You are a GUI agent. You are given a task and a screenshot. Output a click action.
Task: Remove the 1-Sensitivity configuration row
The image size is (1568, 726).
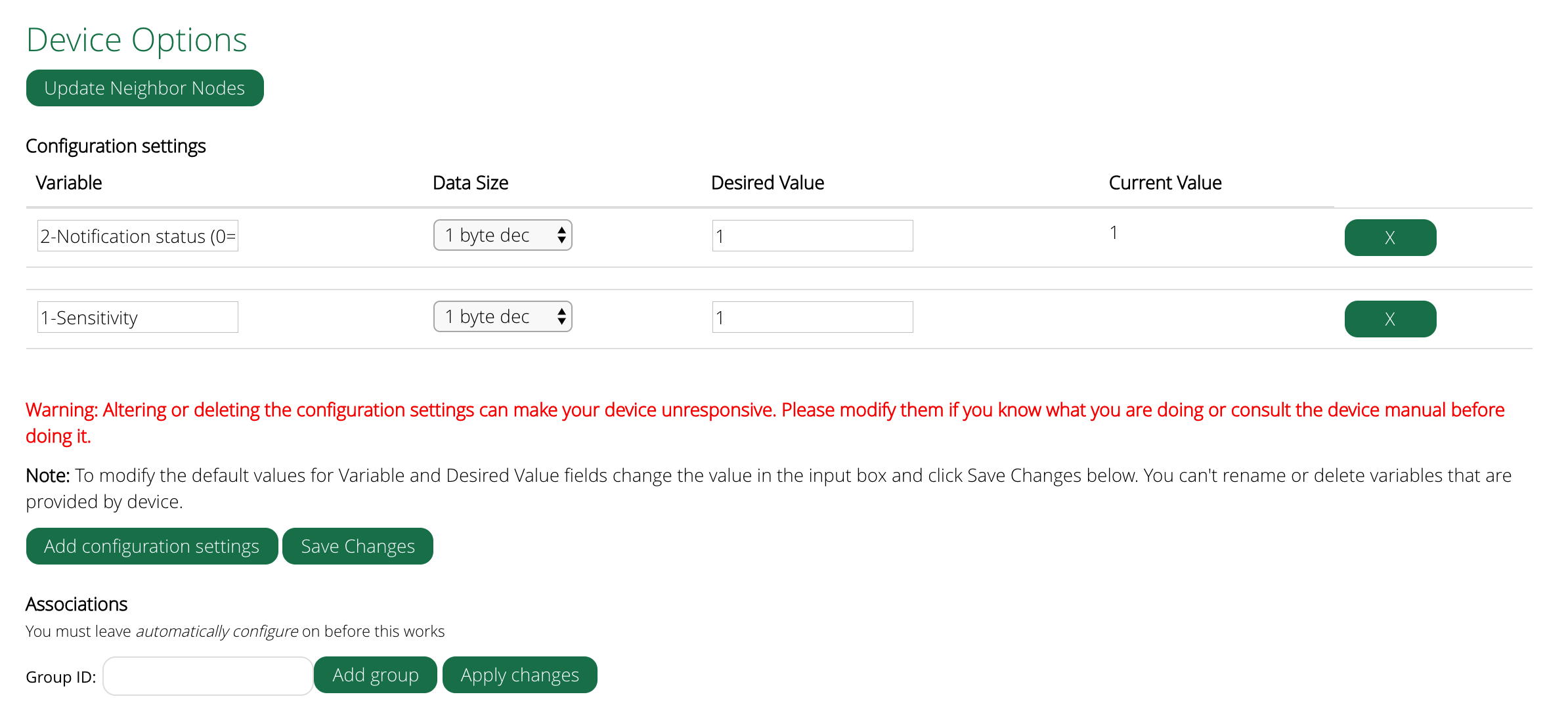tap(1389, 319)
